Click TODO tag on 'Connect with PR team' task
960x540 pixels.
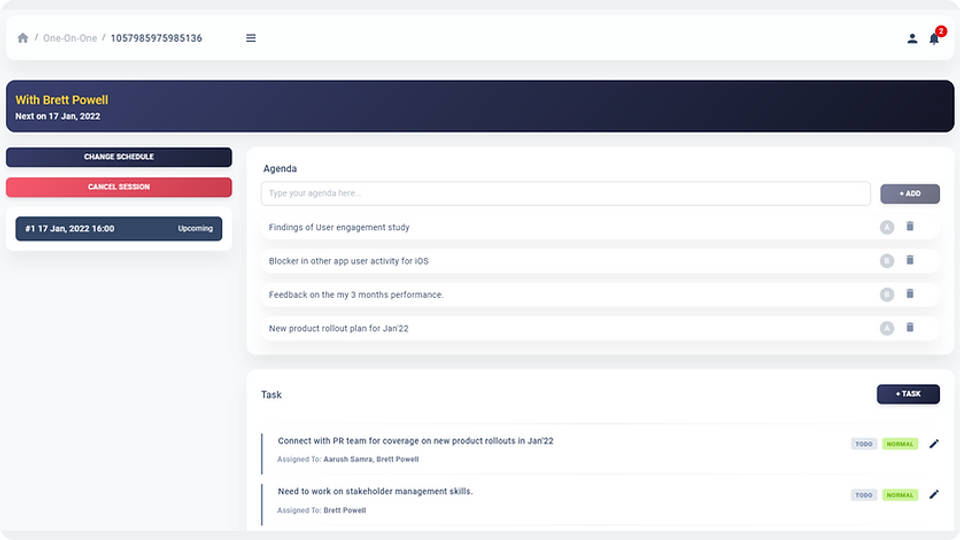(864, 444)
